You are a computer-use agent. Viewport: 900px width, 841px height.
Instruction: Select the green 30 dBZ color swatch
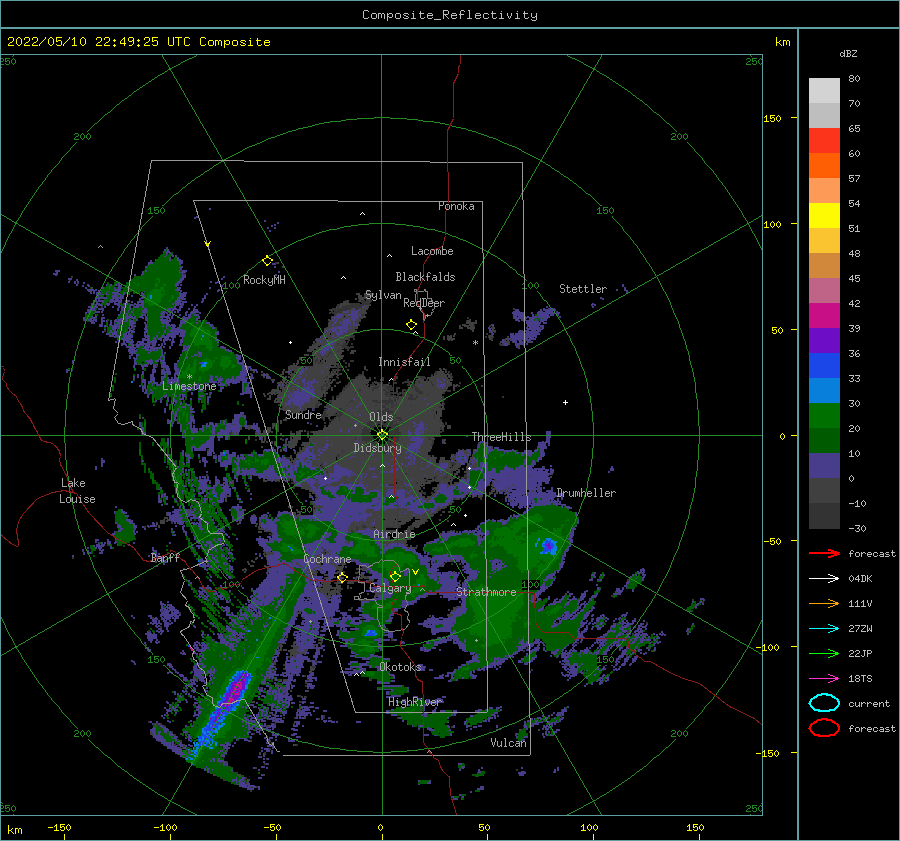tap(824, 415)
